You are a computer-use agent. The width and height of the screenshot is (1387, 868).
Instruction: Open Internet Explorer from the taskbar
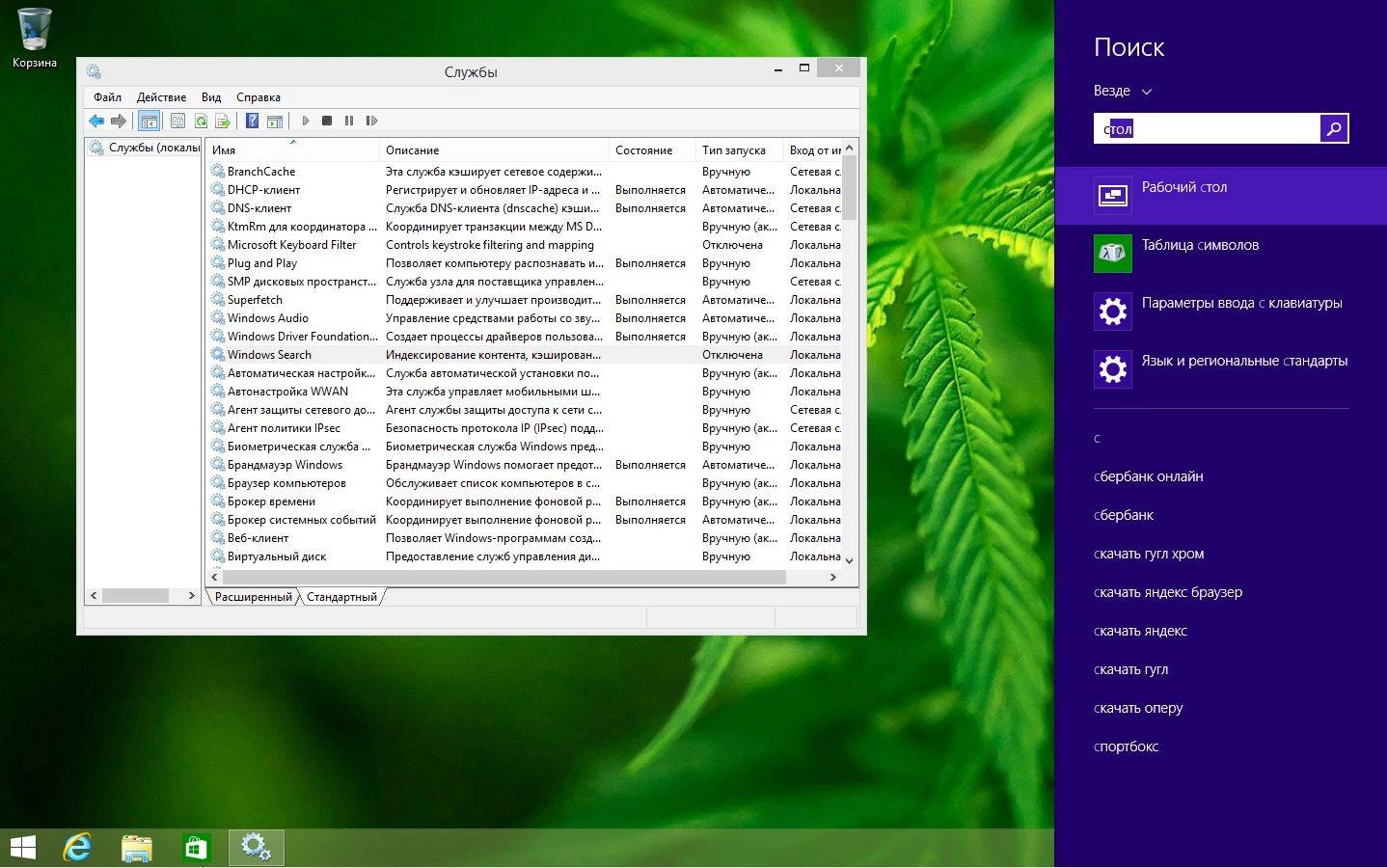[77, 848]
